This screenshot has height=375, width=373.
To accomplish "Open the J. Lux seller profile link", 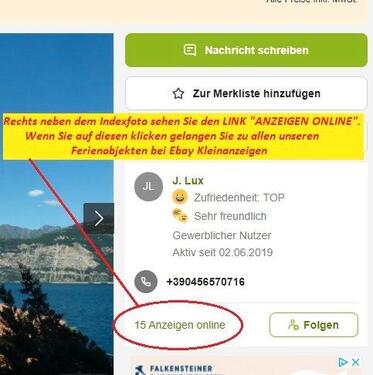I will (188, 181).
